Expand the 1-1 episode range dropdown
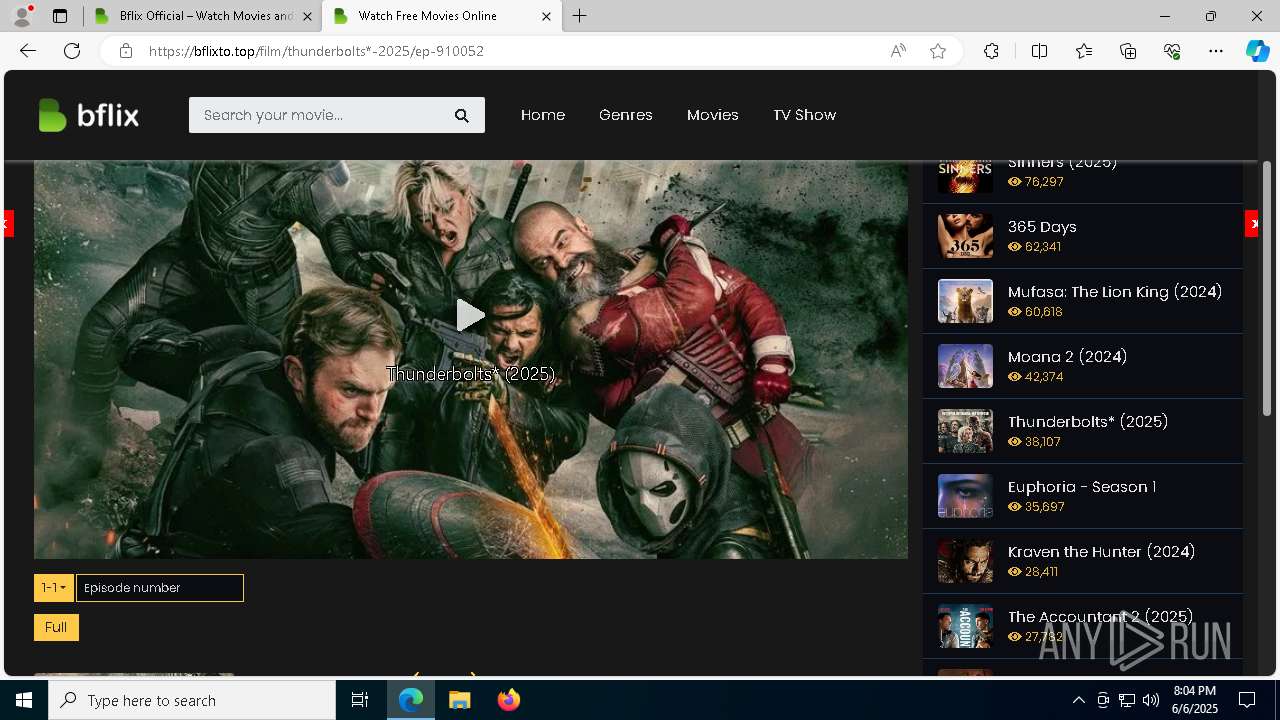This screenshot has height=720, width=1280. [54, 588]
